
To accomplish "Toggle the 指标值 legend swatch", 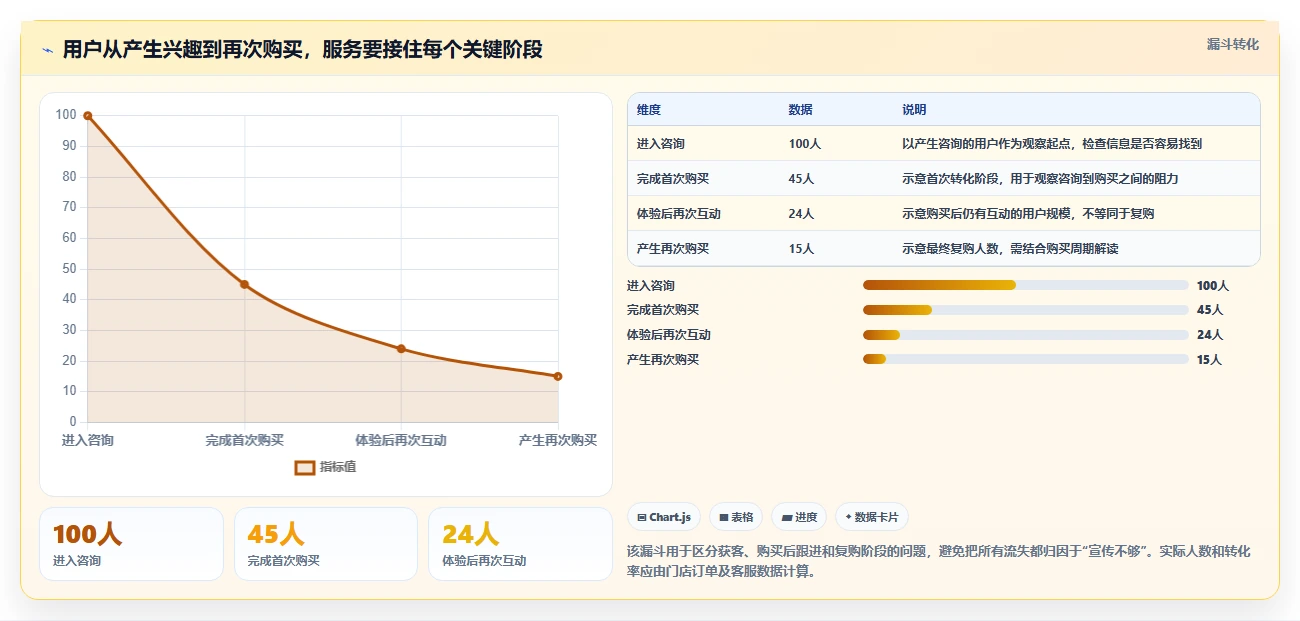I will (305, 467).
